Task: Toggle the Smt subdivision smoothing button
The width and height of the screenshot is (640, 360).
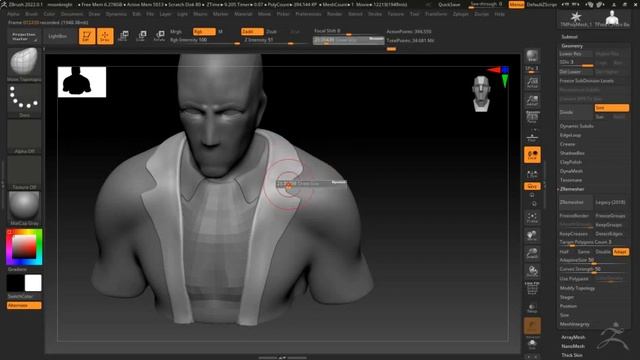Action: coord(611,108)
